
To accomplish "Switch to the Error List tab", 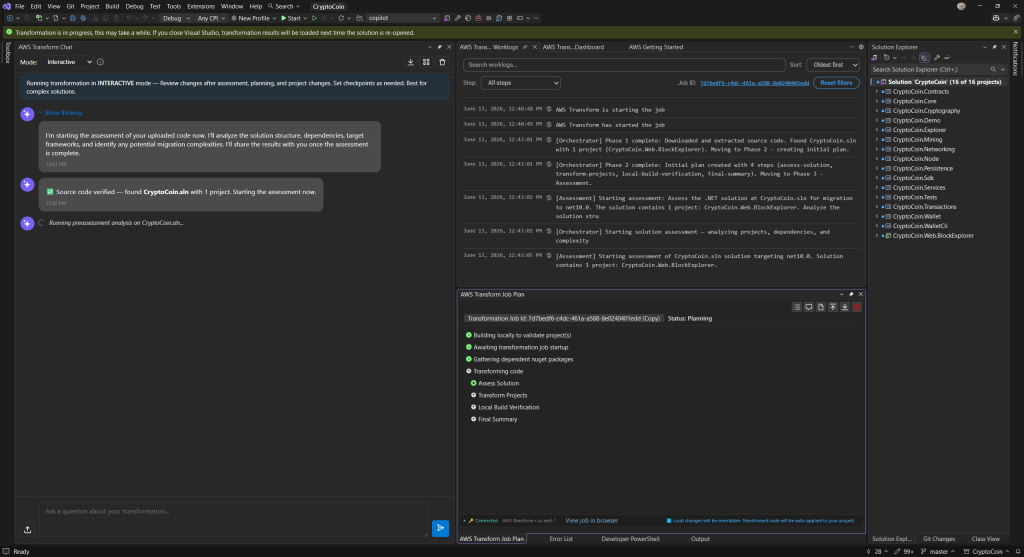I will click(x=561, y=539).
